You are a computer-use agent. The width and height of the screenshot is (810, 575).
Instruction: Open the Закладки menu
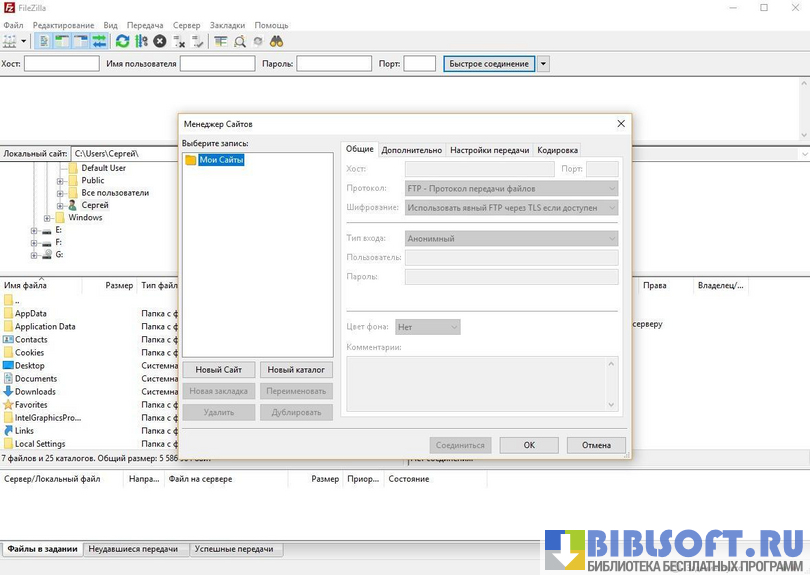coord(226,25)
